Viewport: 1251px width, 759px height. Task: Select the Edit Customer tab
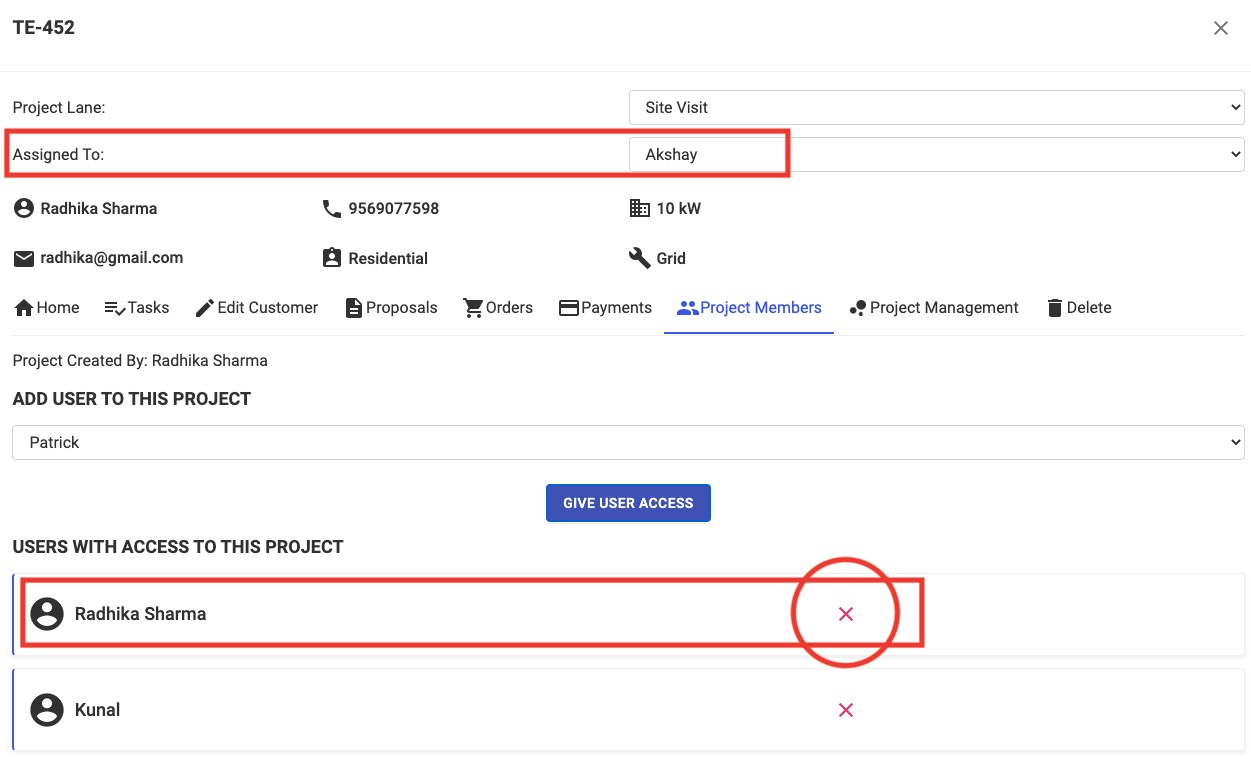click(256, 308)
